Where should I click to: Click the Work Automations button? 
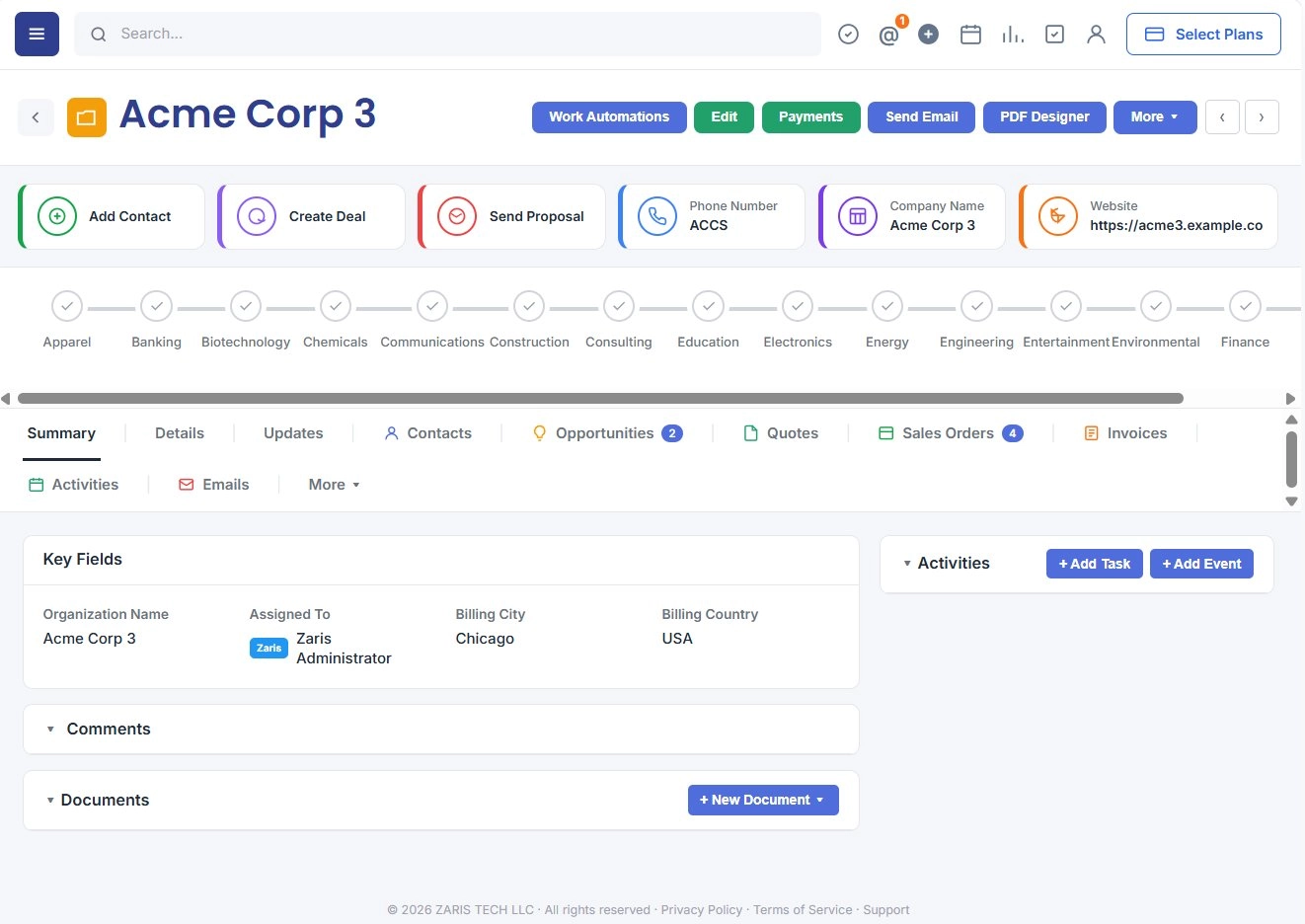click(609, 116)
